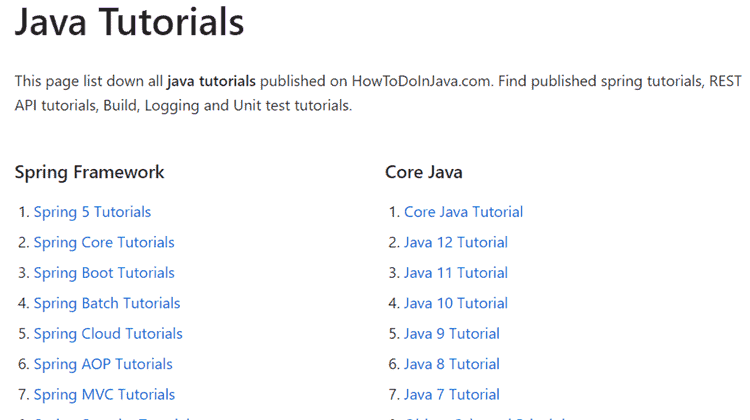Open Java 9 Tutorial
Screen dimensions: 750x420
pos(452,334)
